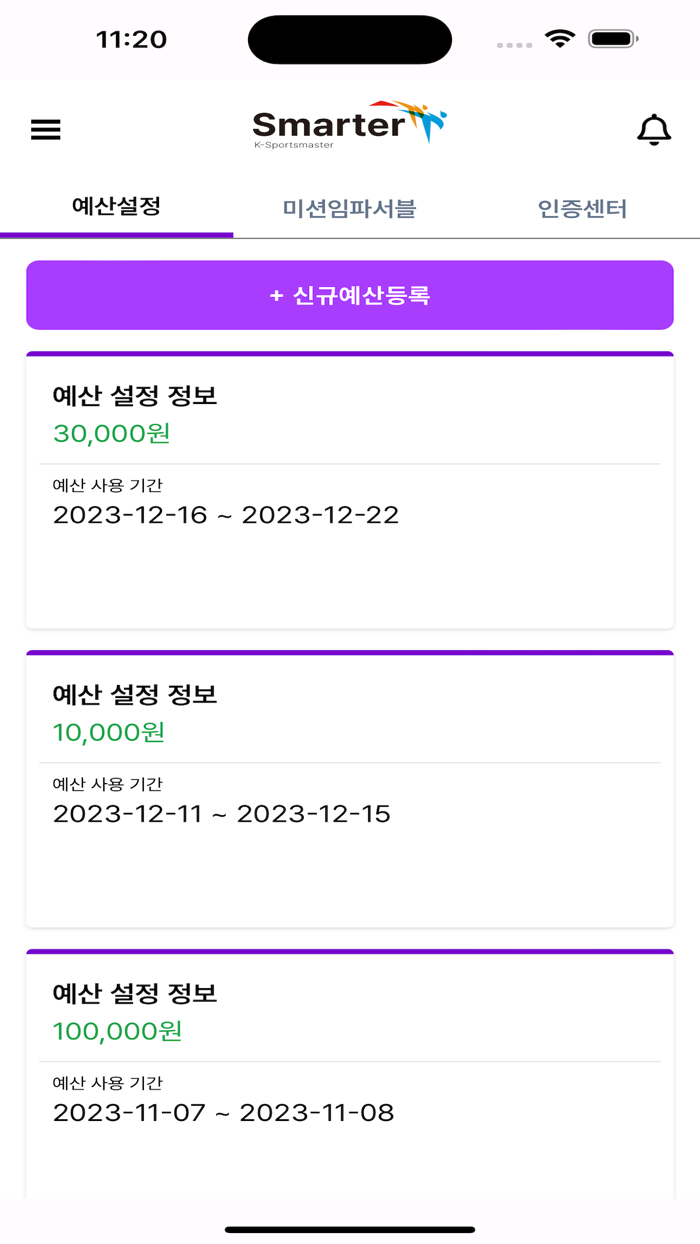The image size is (700, 1244).
Task: Select the 2023-12-11 ~ 2023-12-15 date range
Action: coord(222,813)
